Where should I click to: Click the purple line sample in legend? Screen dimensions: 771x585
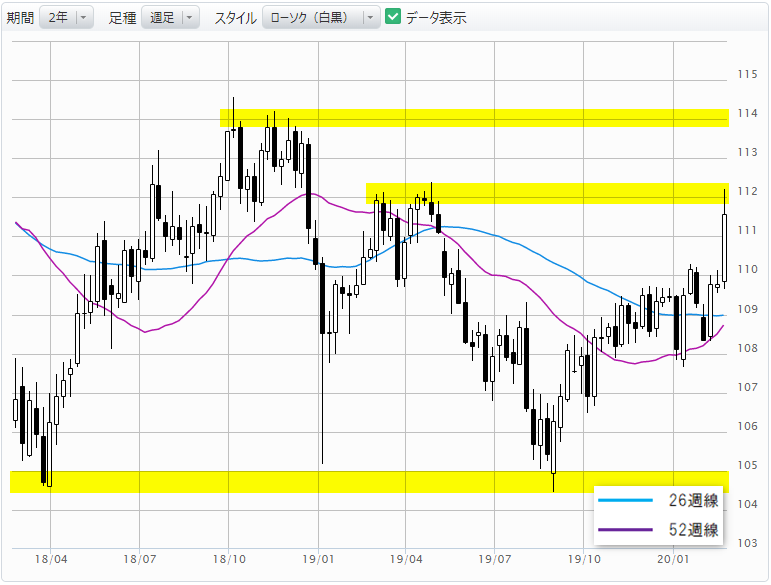tap(625, 530)
